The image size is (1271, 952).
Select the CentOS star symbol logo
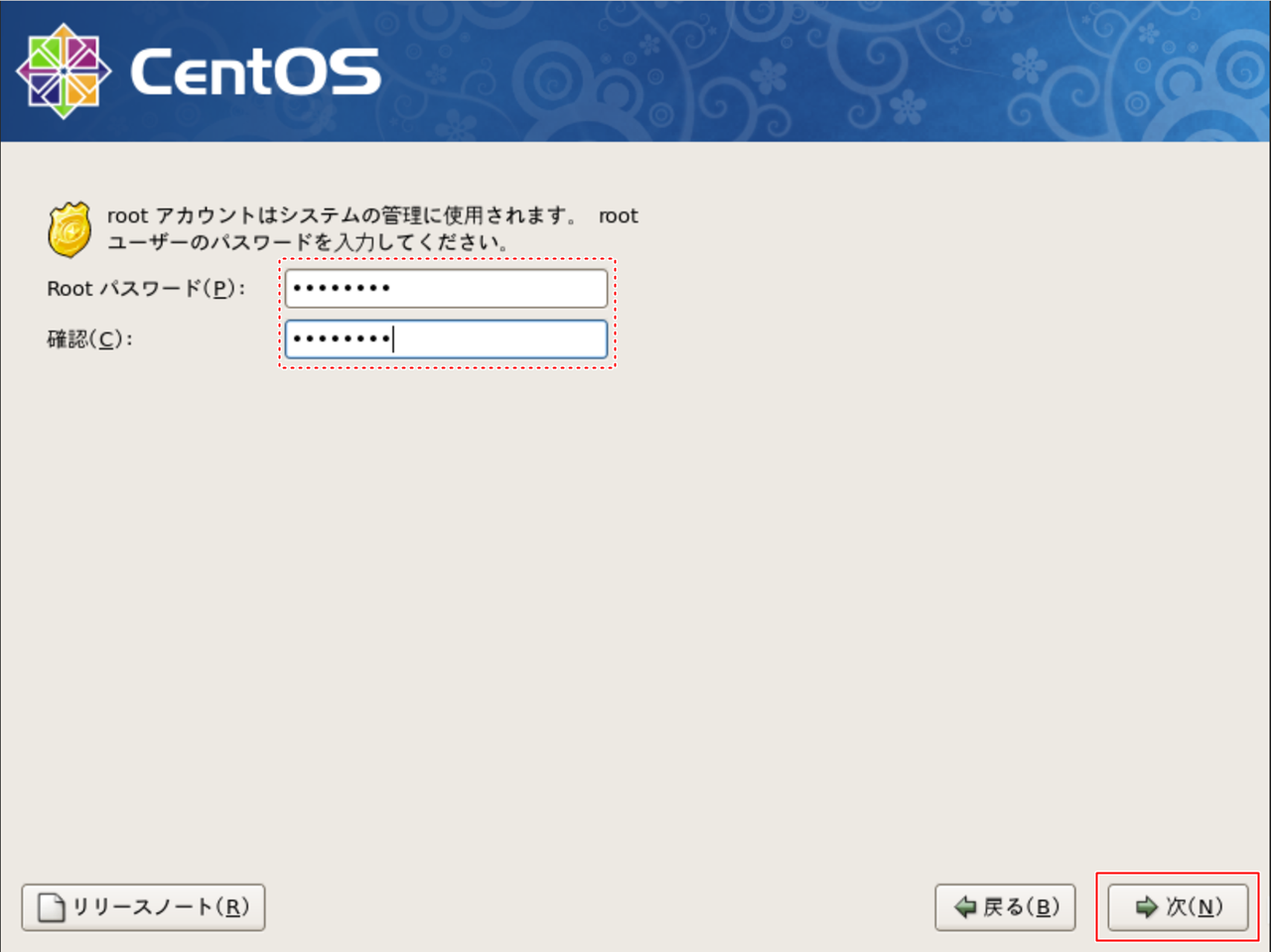click(x=63, y=70)
